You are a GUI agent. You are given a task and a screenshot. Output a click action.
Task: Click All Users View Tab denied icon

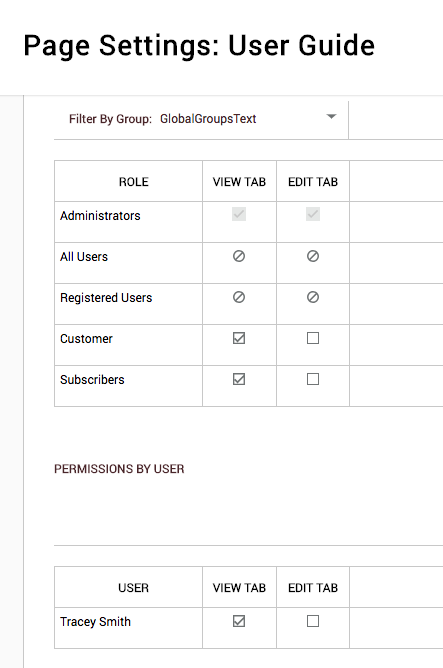(239, 256)
